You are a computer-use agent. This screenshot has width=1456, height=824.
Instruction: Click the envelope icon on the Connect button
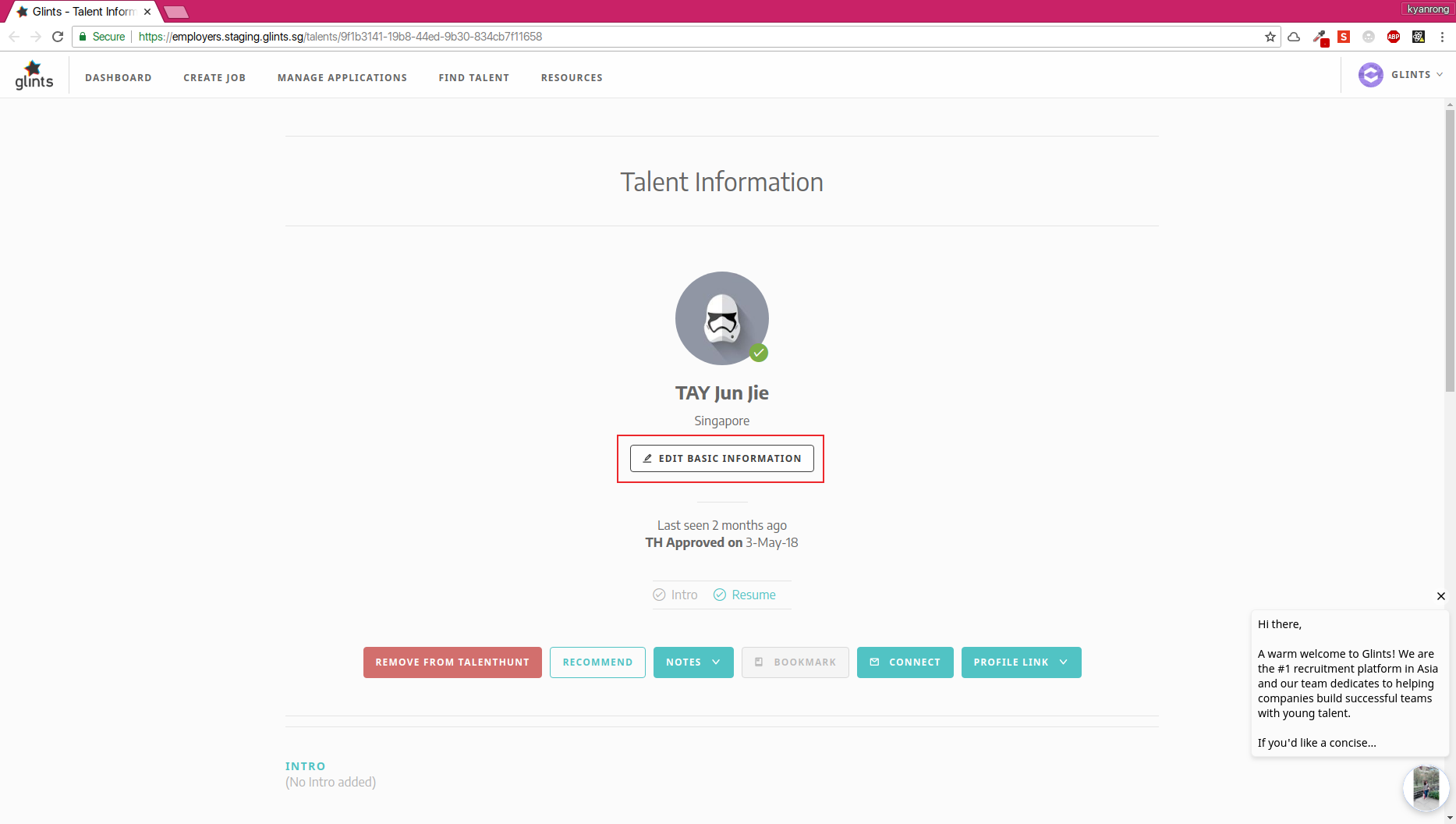[875, 662]
